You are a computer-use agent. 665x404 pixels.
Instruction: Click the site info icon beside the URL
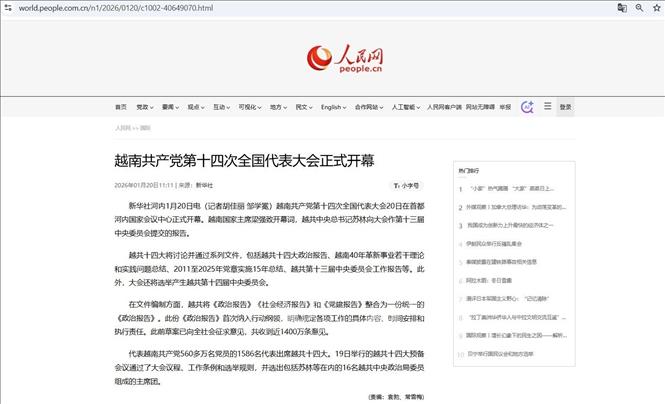tap(8, 8)
